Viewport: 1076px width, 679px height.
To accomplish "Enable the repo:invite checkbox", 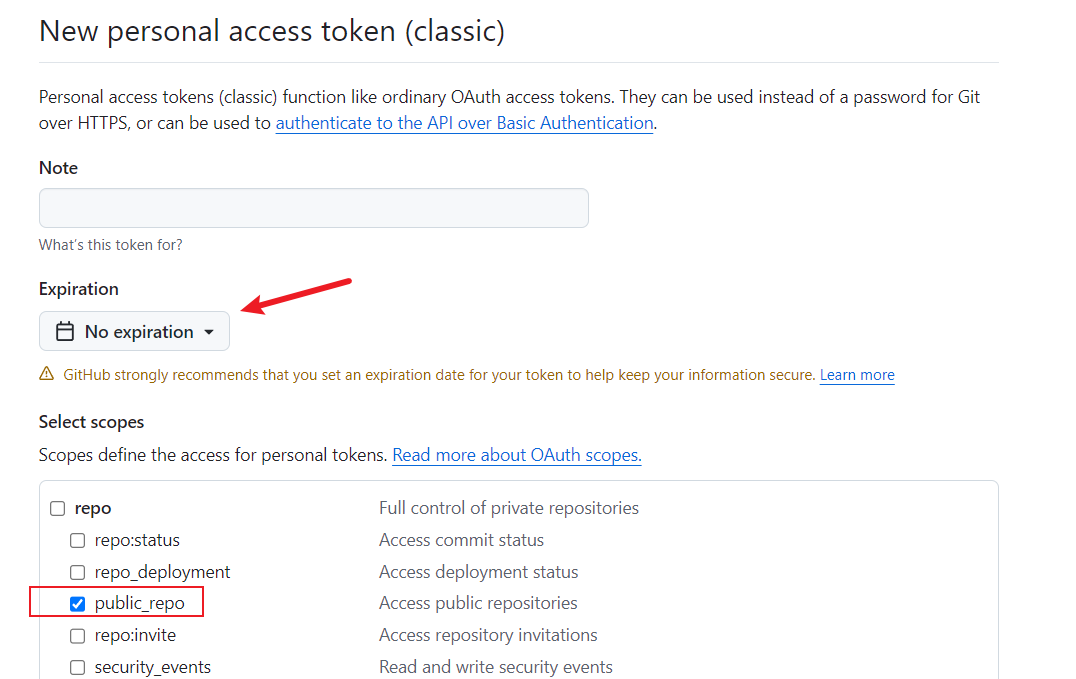I will pyautogui.click(x=77, y=636).
